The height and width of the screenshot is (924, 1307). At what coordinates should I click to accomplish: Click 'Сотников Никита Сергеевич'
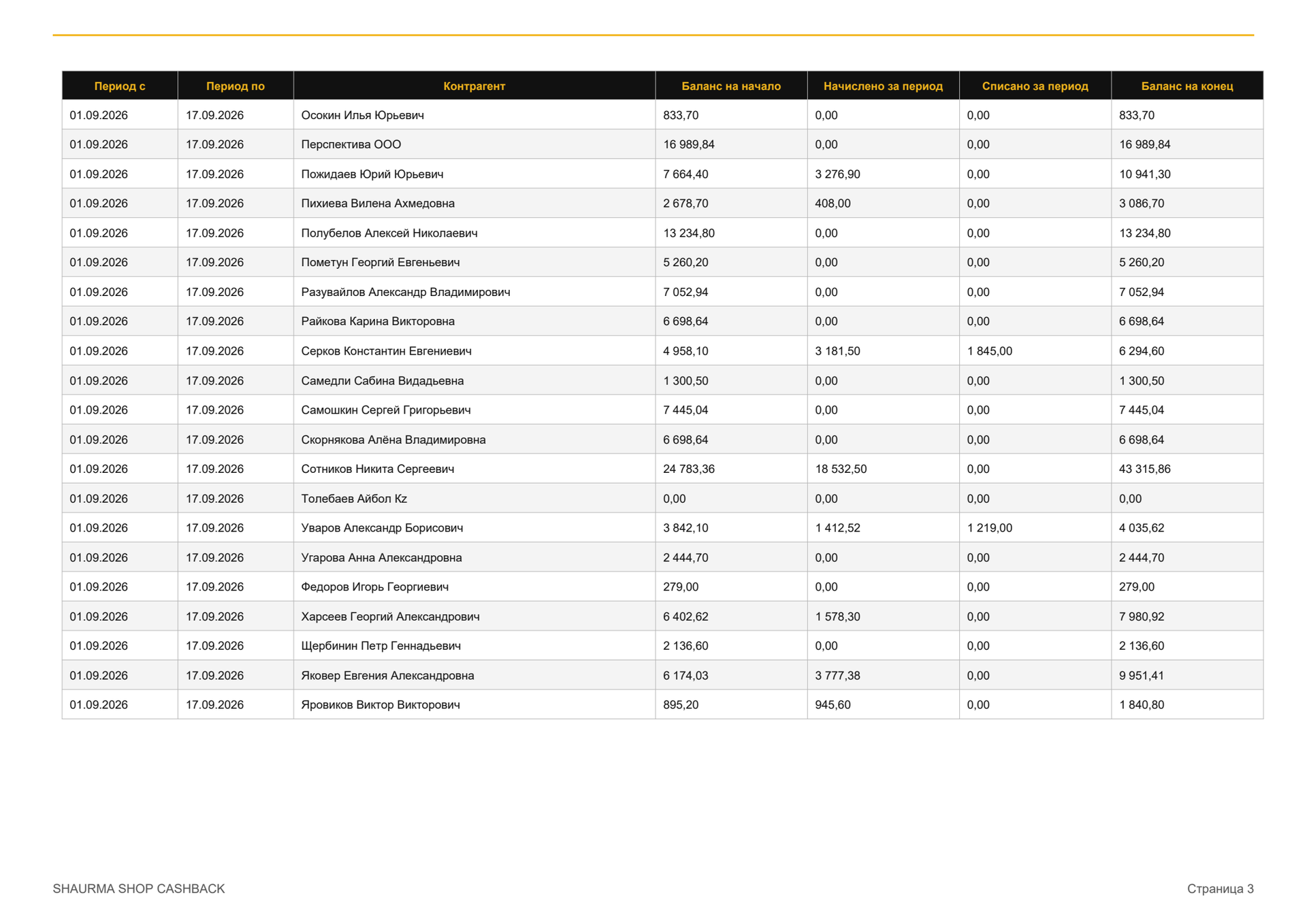(x=378, y=469)
